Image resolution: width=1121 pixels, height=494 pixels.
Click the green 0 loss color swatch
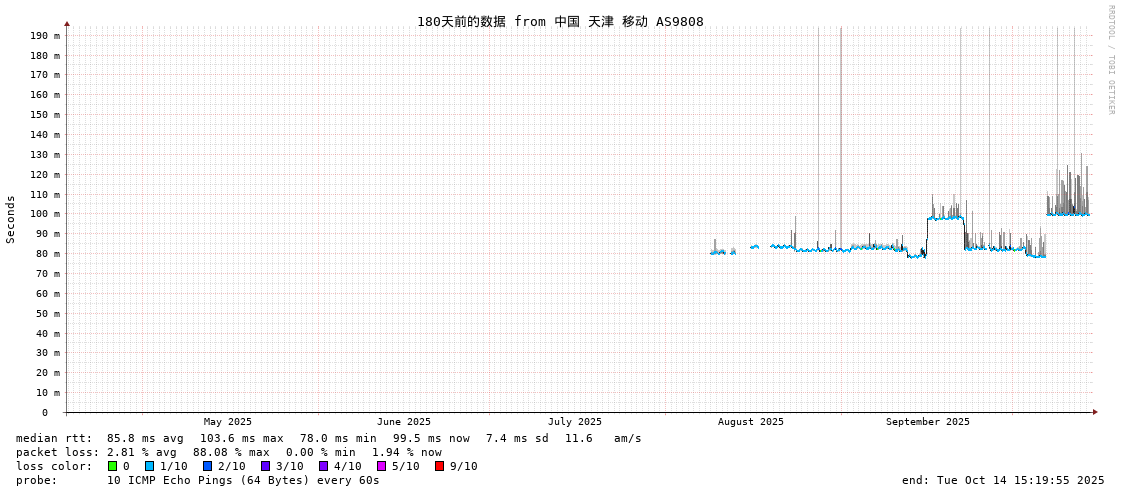[113, 466]
